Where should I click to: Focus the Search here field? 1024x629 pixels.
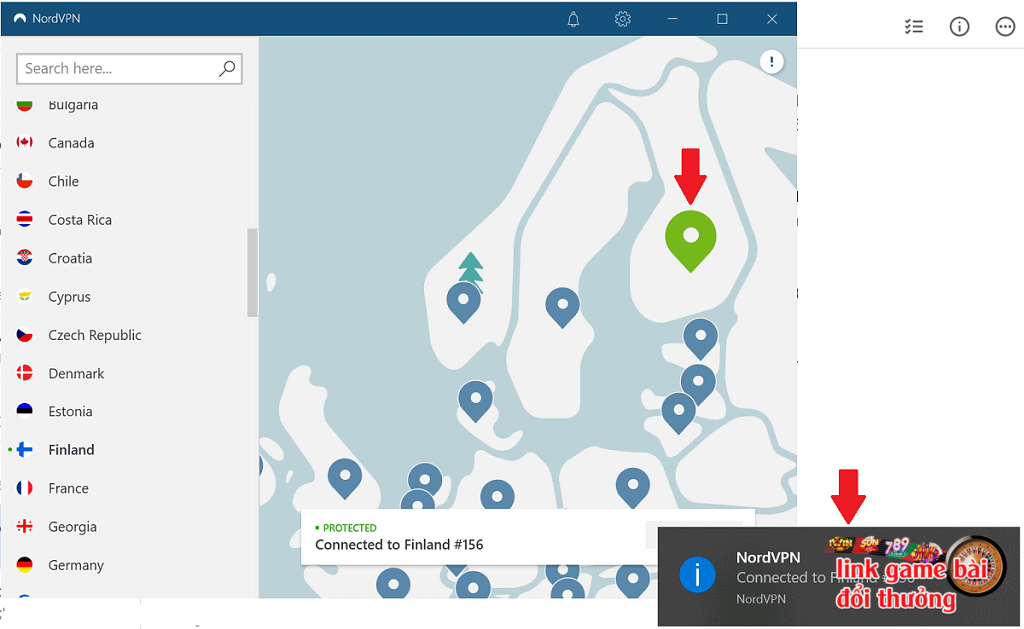coord(129,69)
